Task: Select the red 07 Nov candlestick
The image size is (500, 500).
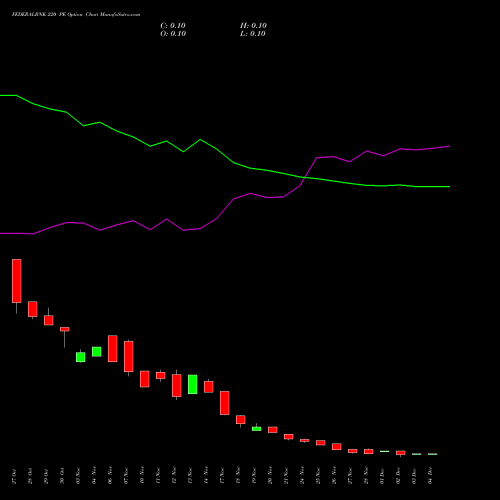Action: click(x=129, y=356)
